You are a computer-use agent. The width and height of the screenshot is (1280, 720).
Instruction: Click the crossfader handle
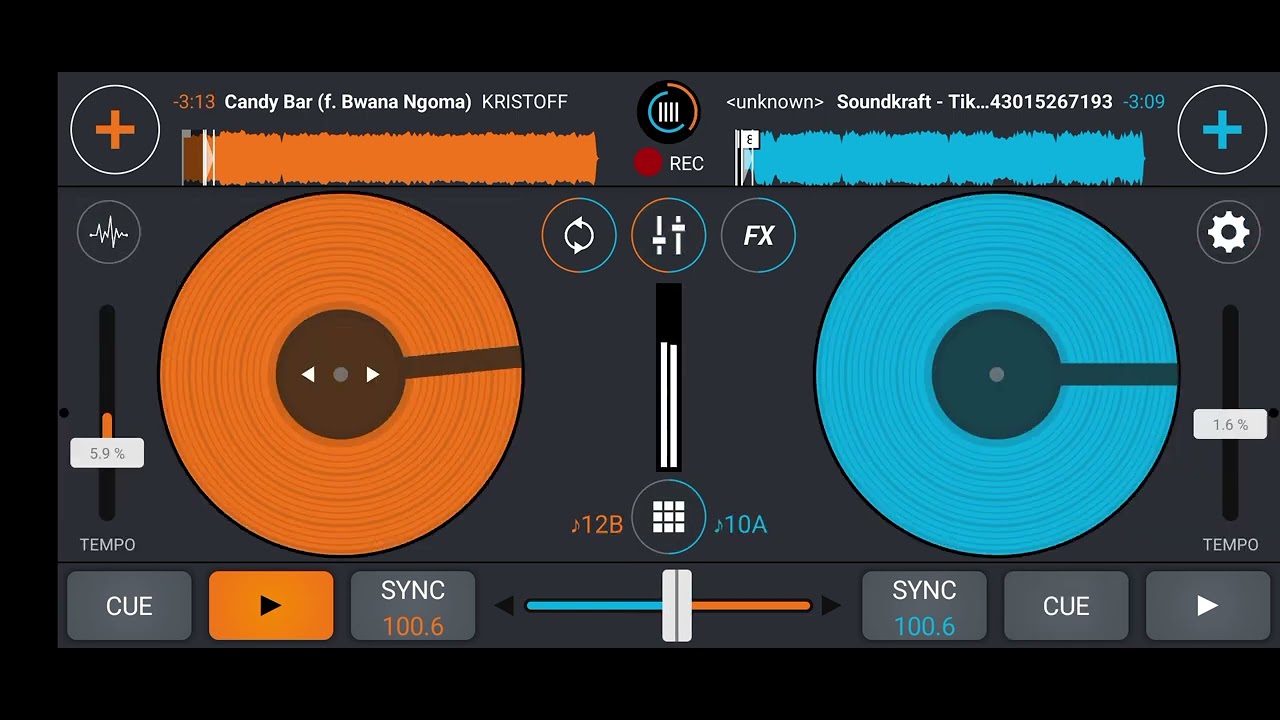pos(677,605)
